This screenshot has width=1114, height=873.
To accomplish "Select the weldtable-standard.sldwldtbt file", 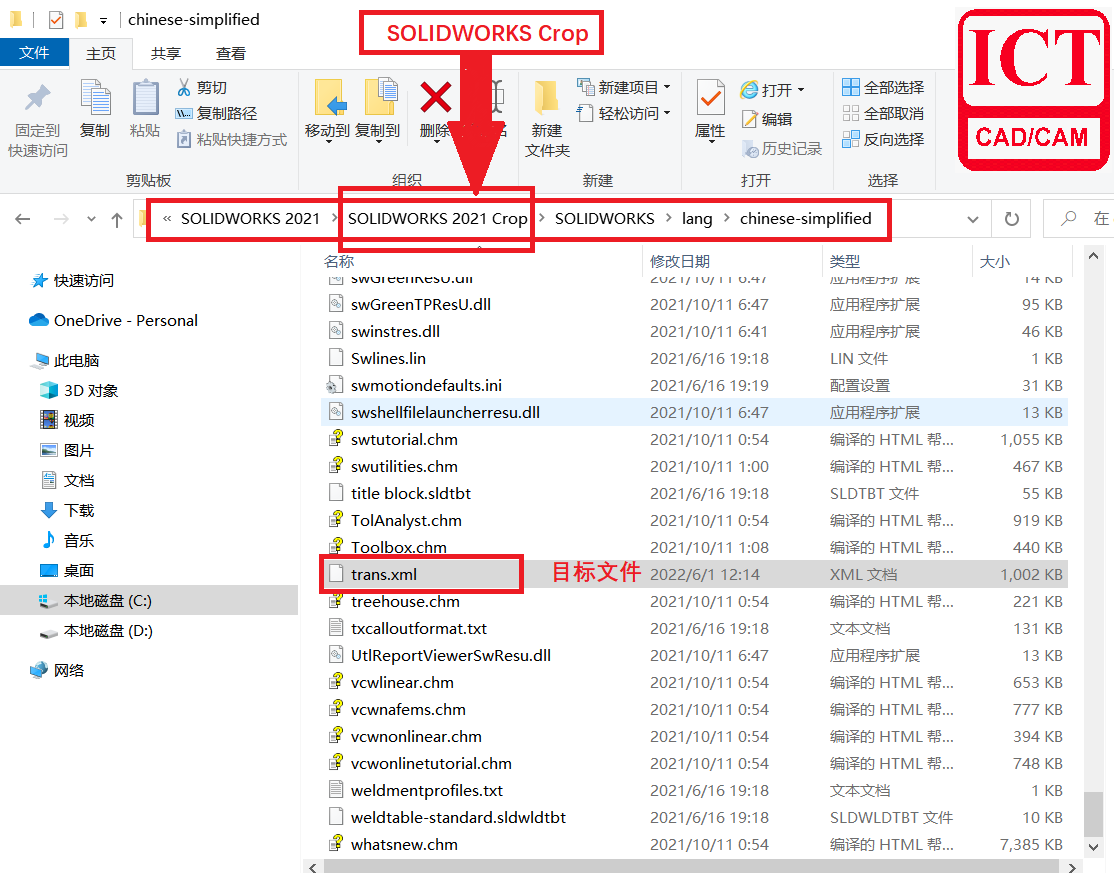I will (695, 817).
